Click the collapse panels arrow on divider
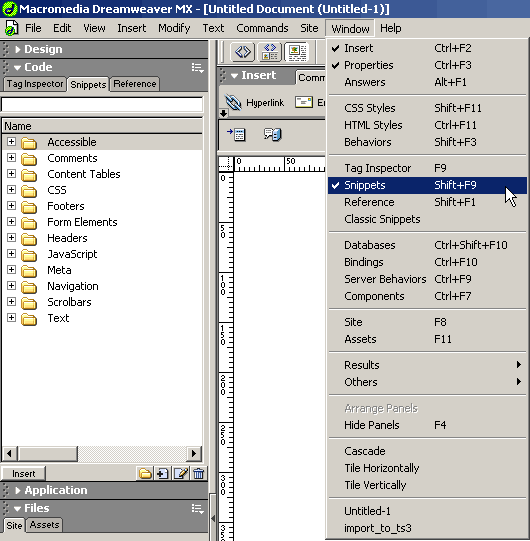 (x=213, y=518)
